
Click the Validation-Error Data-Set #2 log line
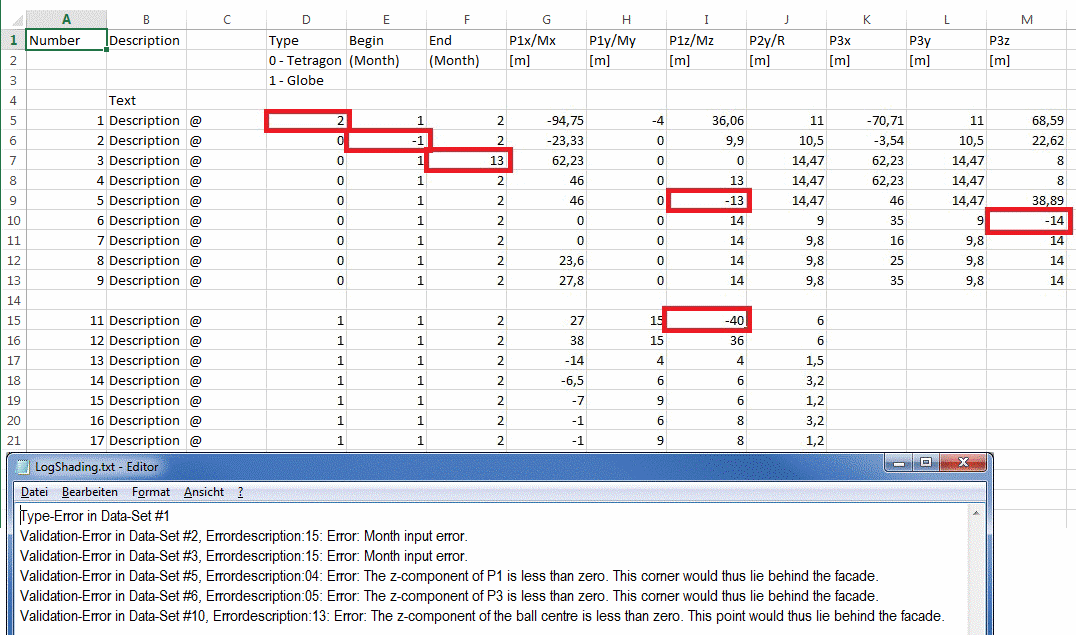click(x=244, y=536)
